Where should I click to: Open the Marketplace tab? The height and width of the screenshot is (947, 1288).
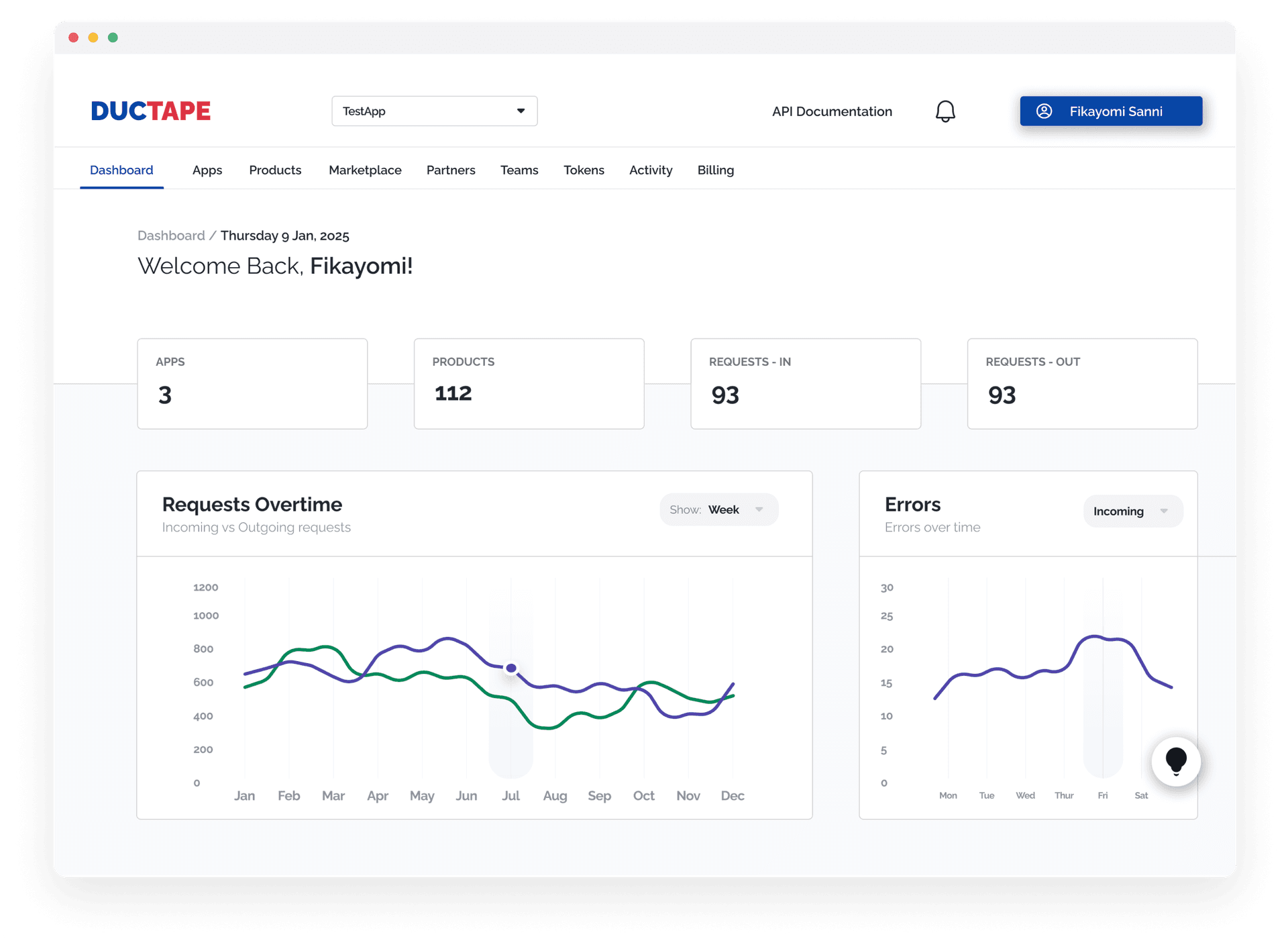365,170
